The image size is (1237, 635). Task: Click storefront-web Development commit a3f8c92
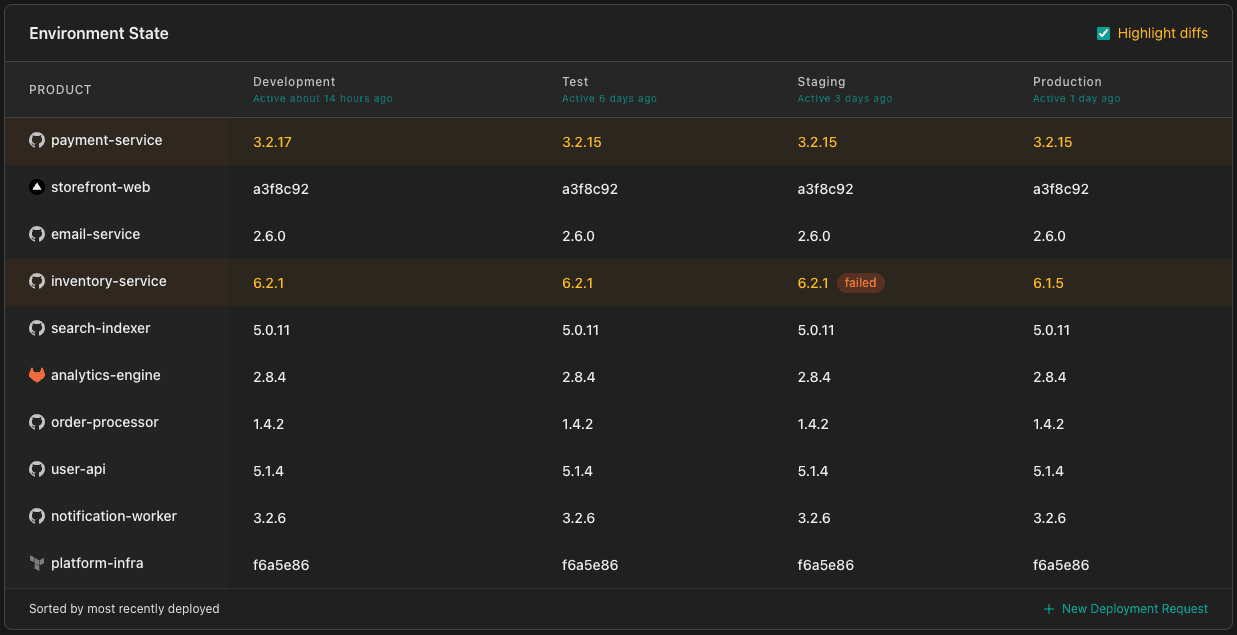tap(281, 189)
